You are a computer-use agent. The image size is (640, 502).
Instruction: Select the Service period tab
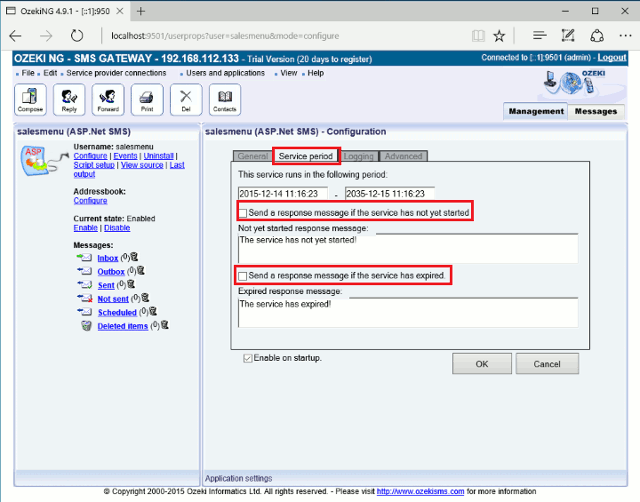point(306,156)
